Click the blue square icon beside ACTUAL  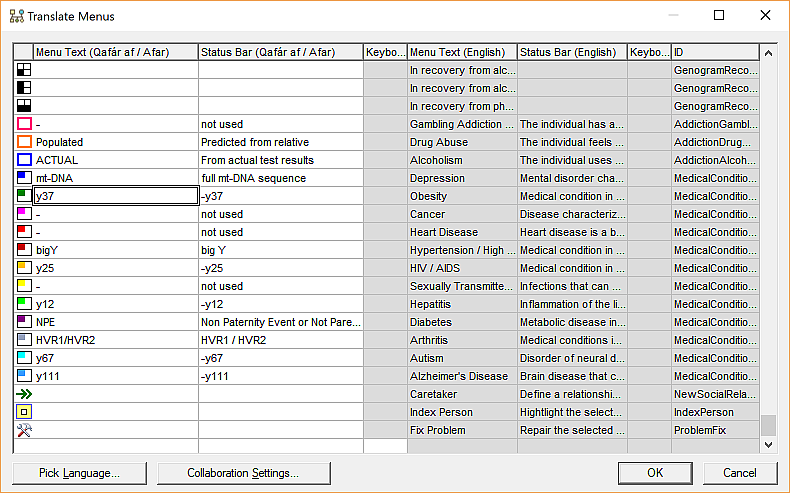tap(24, 160)
